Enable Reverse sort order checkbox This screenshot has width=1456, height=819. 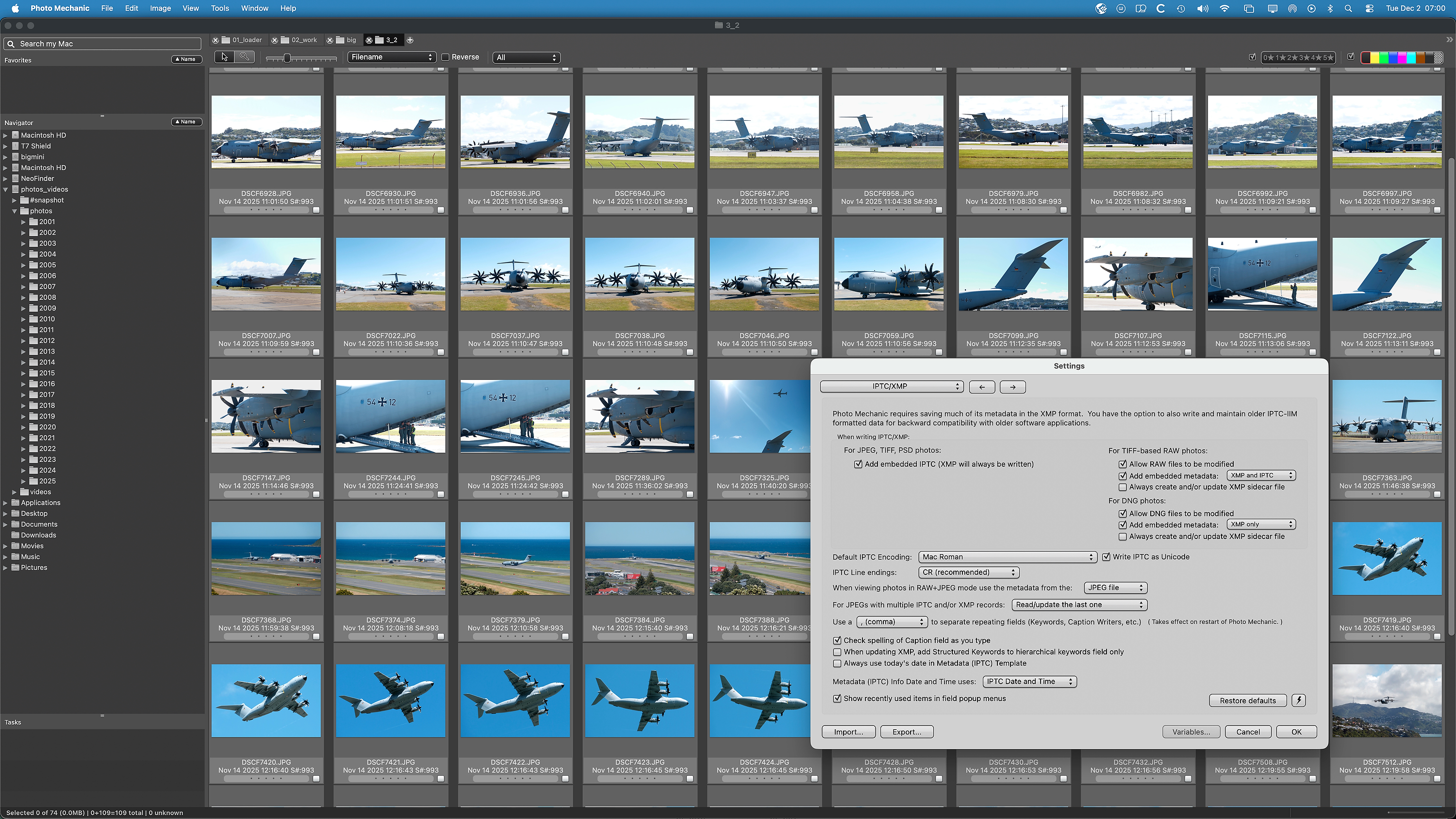coord(446,57)
